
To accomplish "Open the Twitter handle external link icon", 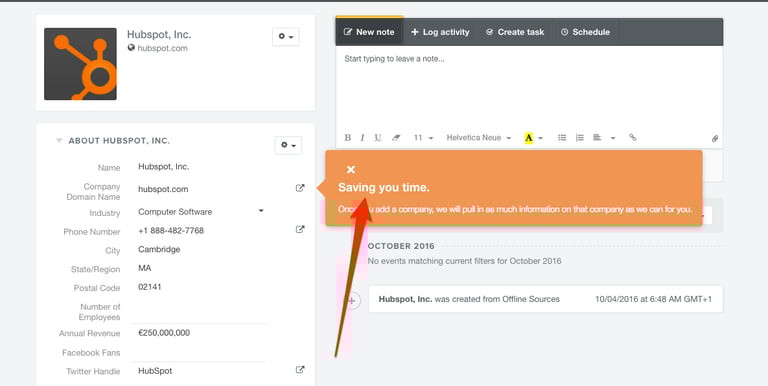I will (x=300, y=370).
